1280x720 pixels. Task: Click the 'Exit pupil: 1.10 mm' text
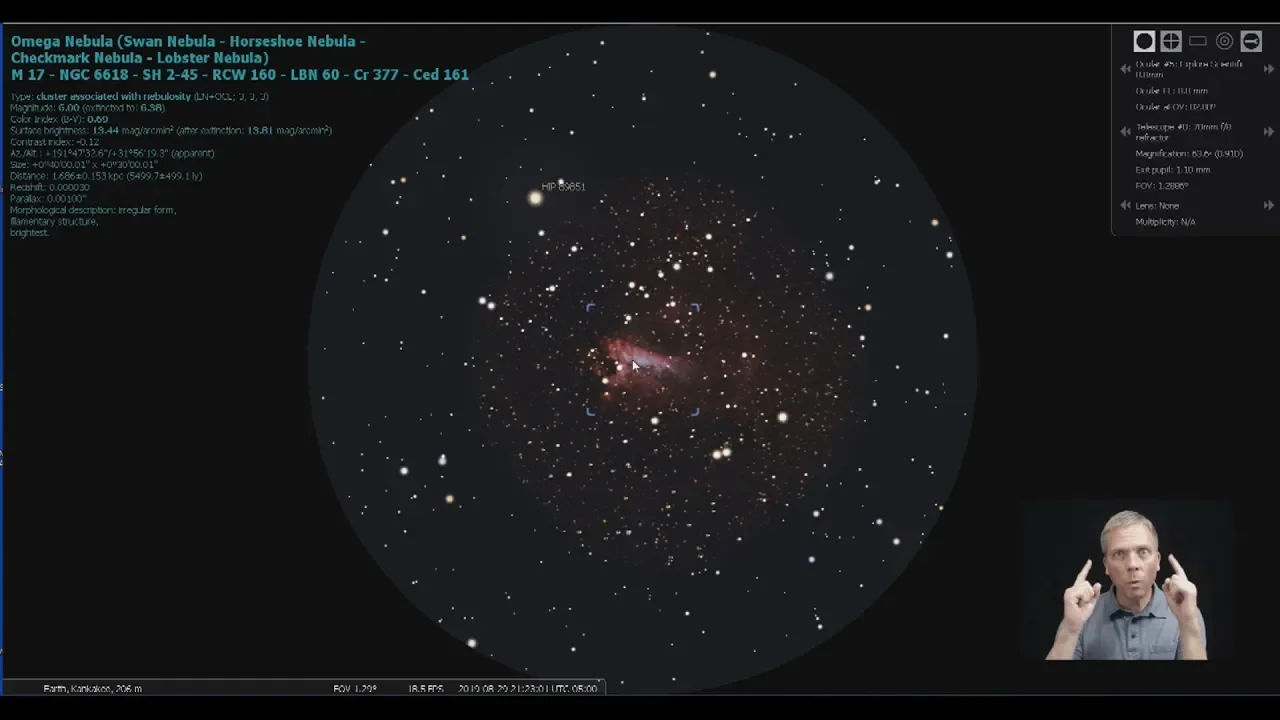[1172, 170]
